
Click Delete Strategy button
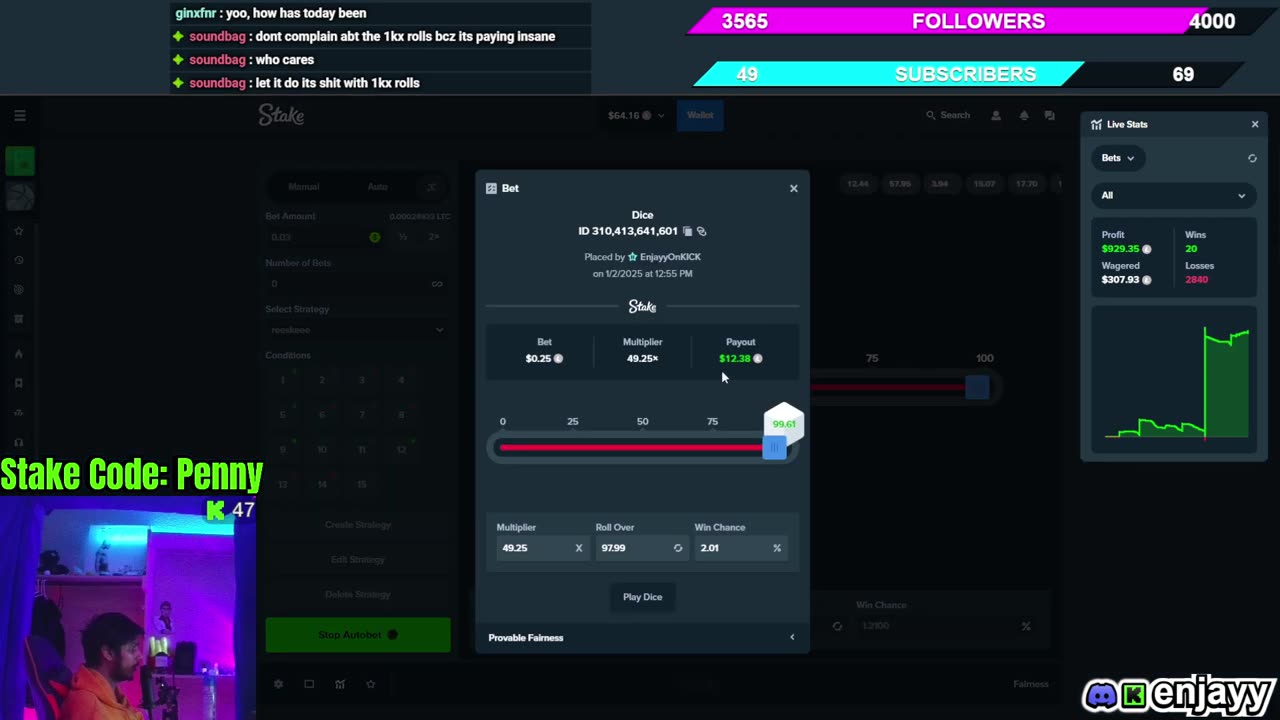point(358,595)
